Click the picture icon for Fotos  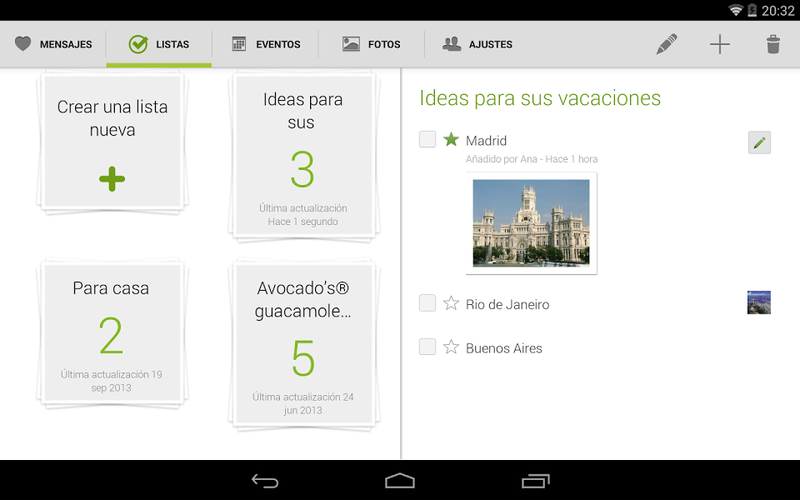tap(351, 44)
